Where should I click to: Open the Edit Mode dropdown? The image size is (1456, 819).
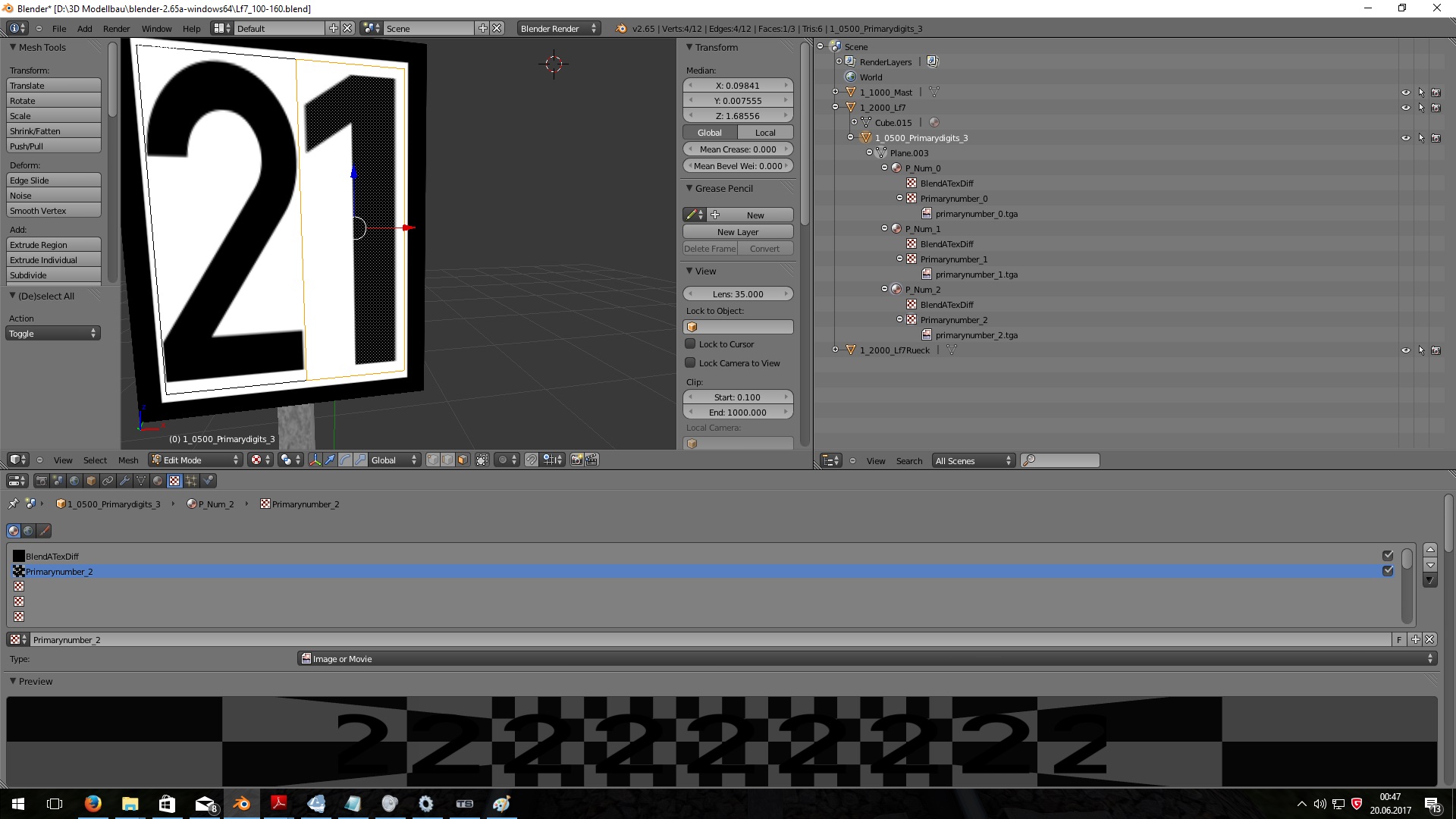pos(195,460)
